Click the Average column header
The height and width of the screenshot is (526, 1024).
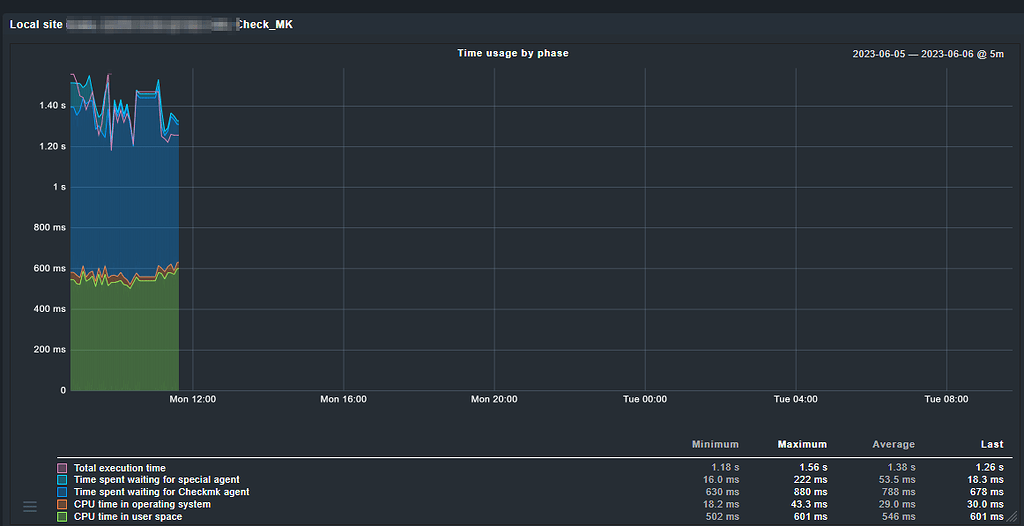[x=893, y=444]
